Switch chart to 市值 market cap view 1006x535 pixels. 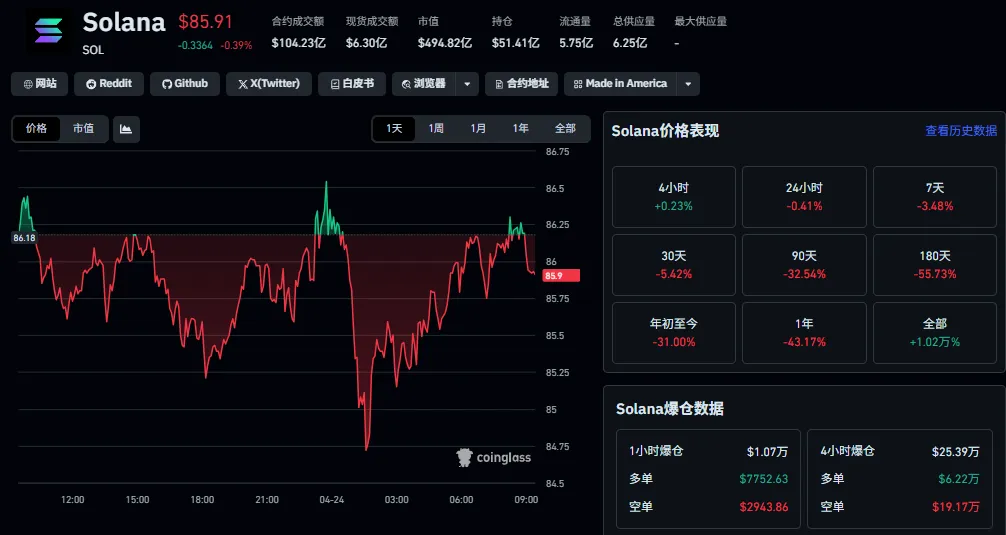(x=83, y=129)
